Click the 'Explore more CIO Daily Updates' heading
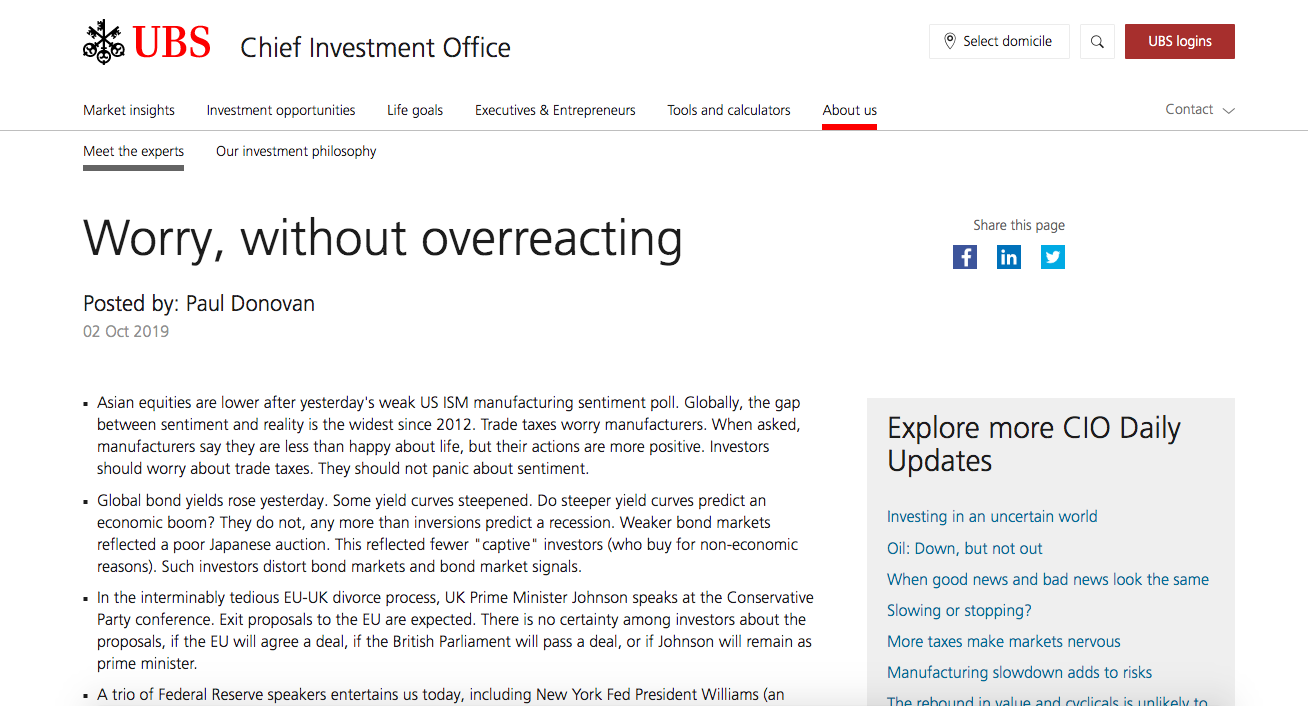 coord(1034,444)
